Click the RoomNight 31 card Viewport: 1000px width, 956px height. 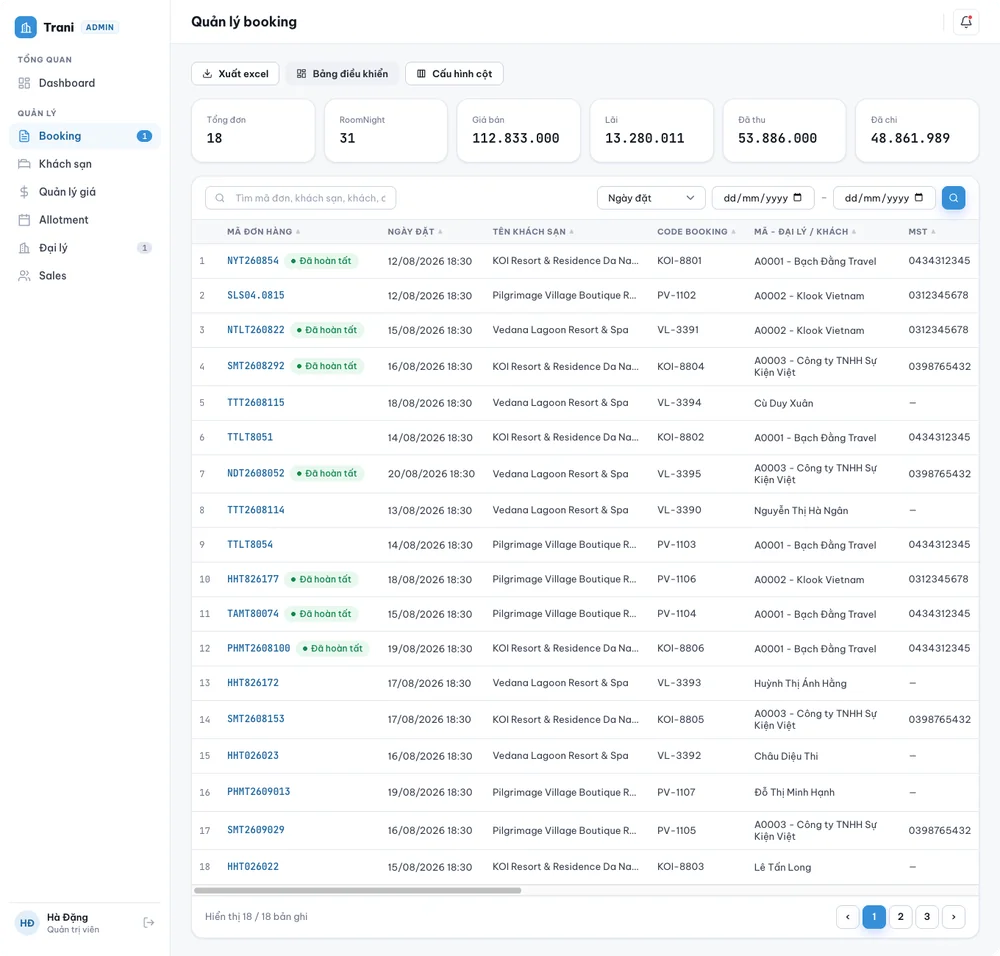point(386,130)
